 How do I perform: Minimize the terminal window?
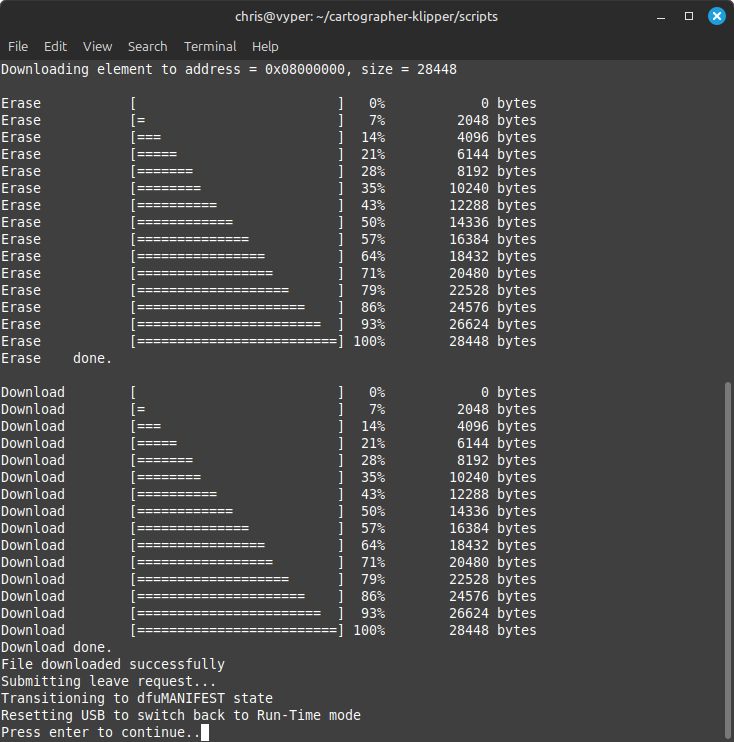point(664,17)
